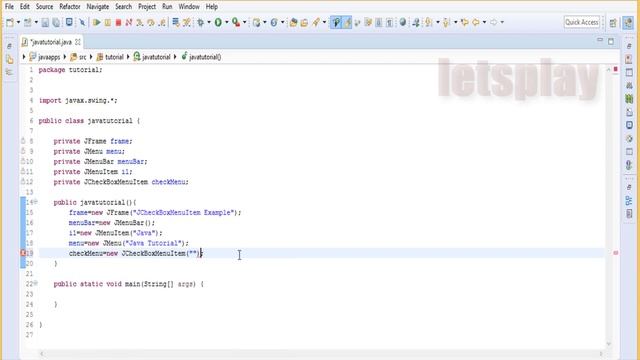The width and height of the screenshot is (640, 360).
Task: Open the Source menu
Action: point(44,7)
